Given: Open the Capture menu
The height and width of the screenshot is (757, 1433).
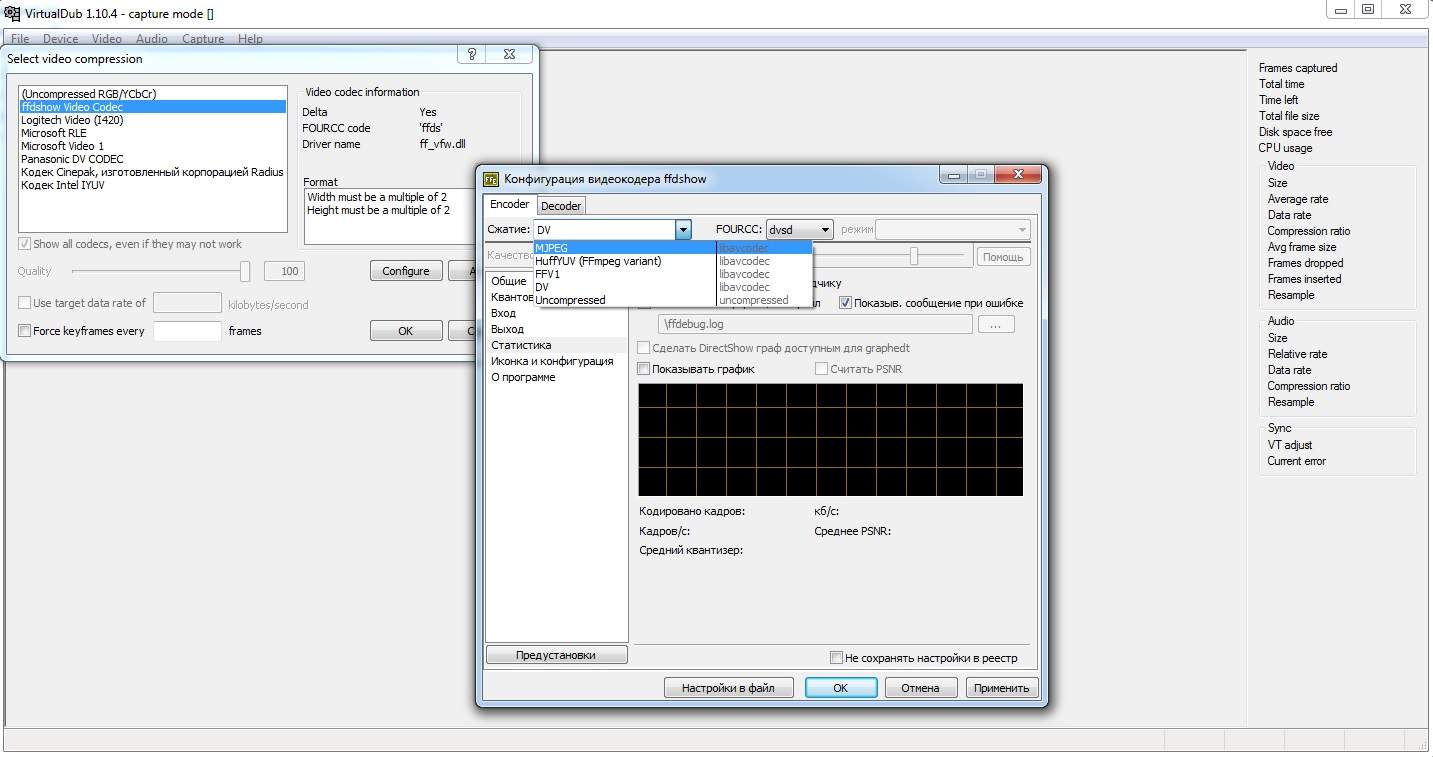Looking at the screenshot, I should pos(203,39).
